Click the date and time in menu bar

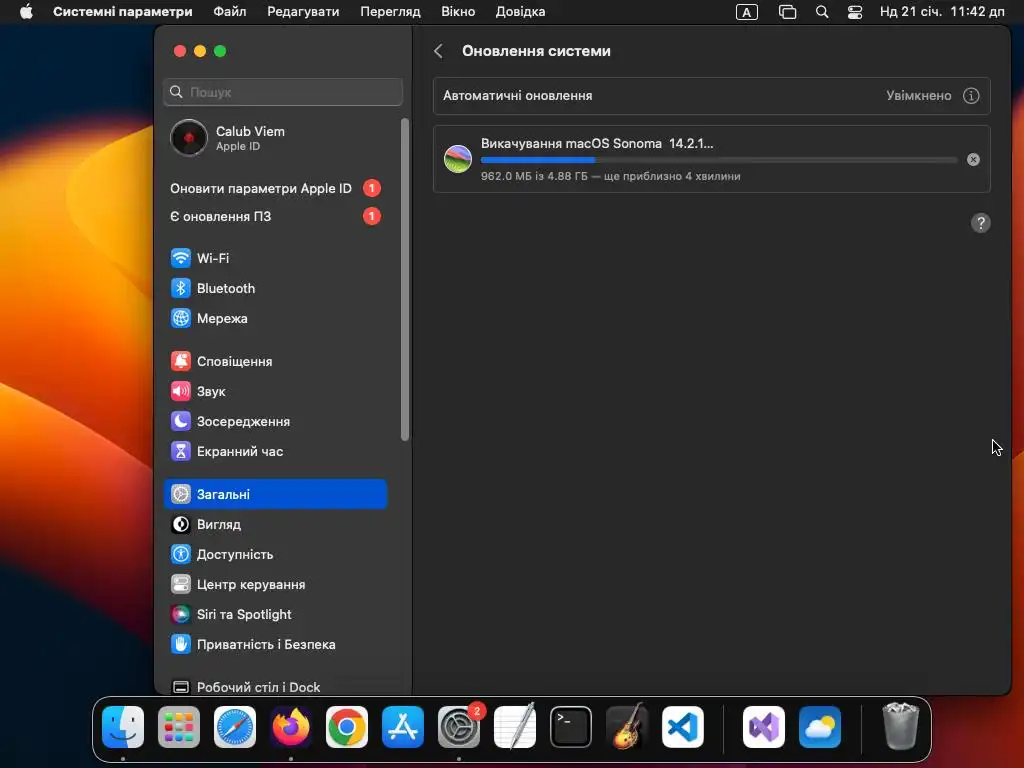[942, 12]
